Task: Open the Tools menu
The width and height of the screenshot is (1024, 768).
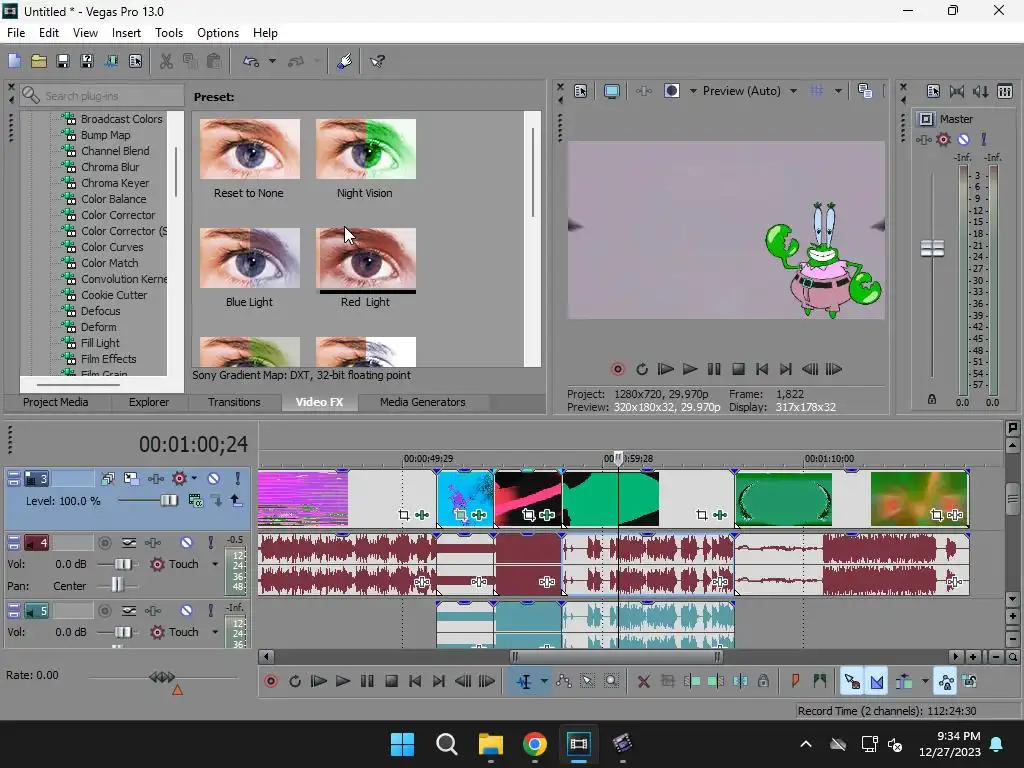Action: (168, 33)
